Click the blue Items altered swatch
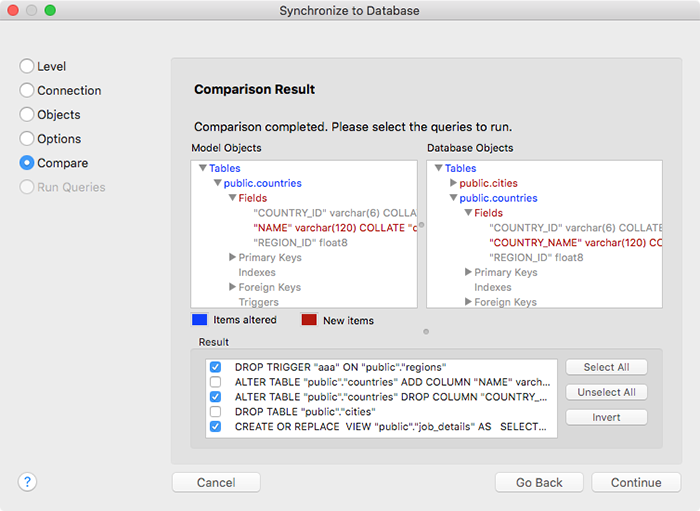Viewport: 700px width, 511px height. [x=199, y=320]
